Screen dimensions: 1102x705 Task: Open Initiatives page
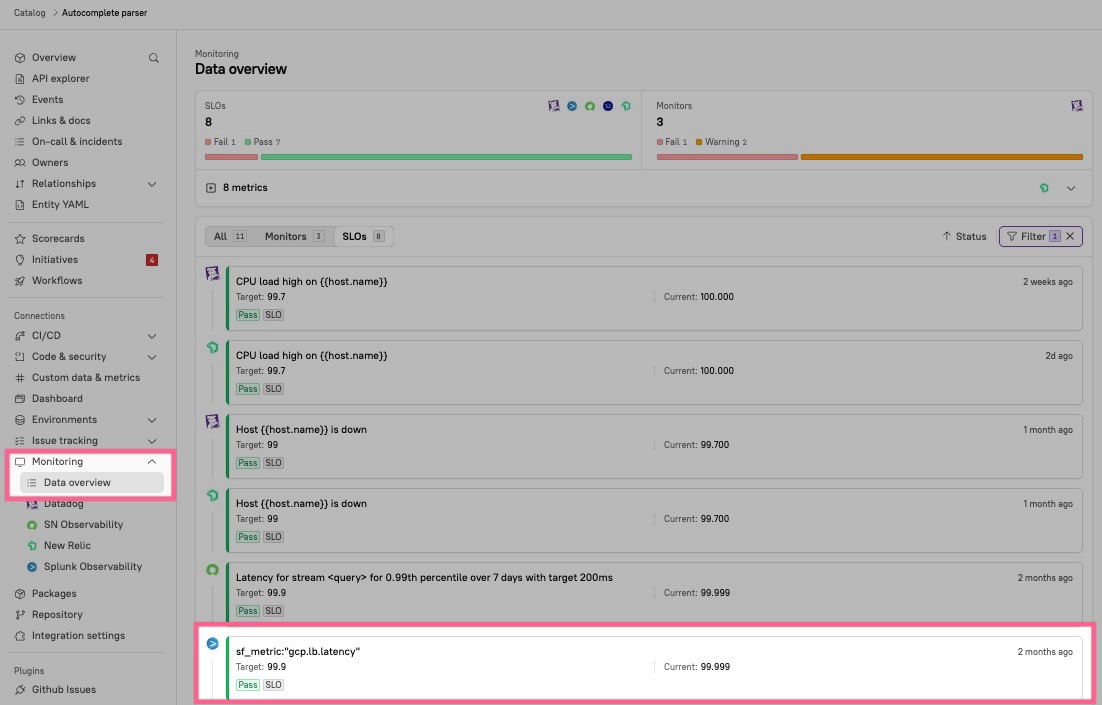pyautogui.click(x=55, y=259)
